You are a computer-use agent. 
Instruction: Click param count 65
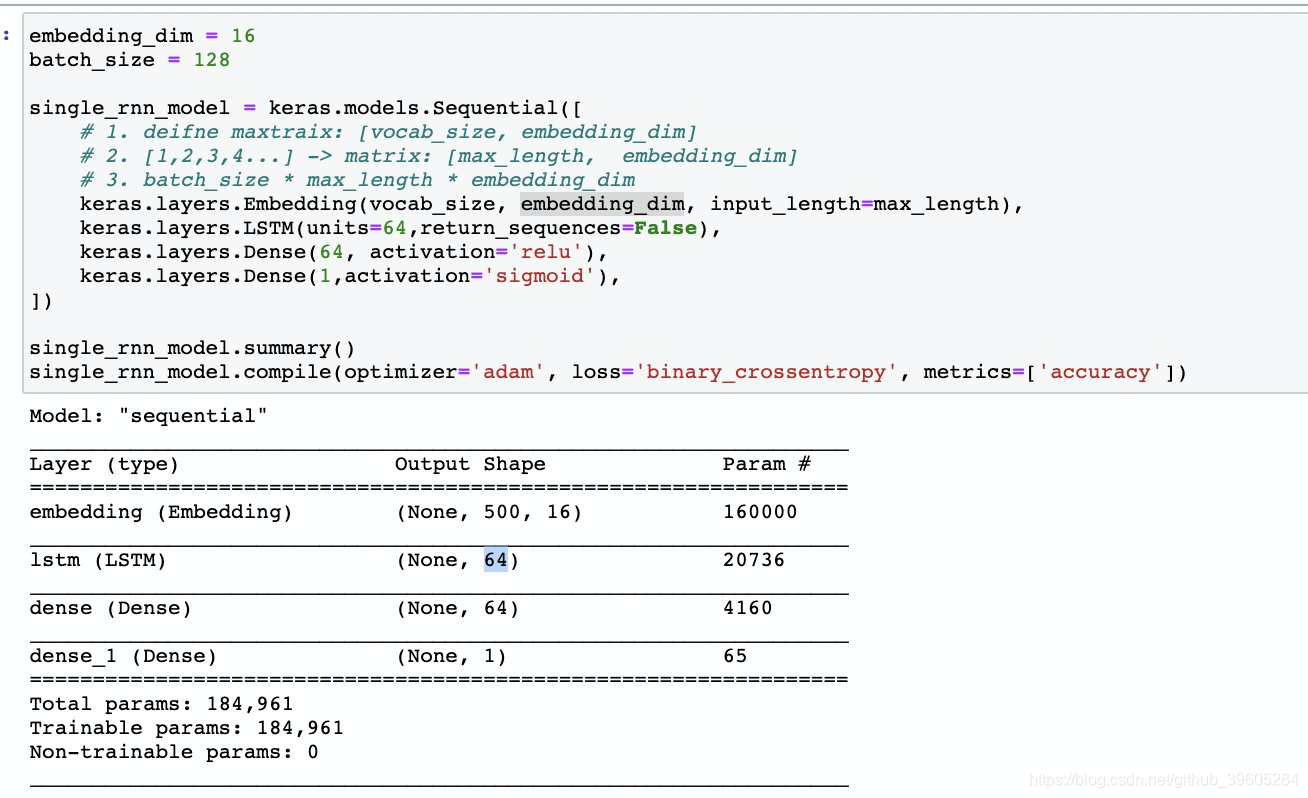(735, 656)
